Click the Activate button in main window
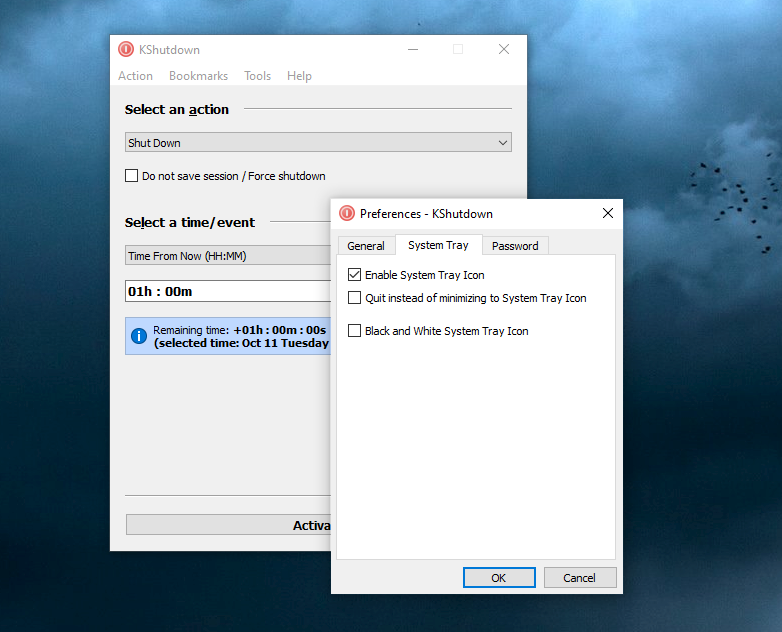Viewport: 782px width, 632px height. (x=228, y=525)
